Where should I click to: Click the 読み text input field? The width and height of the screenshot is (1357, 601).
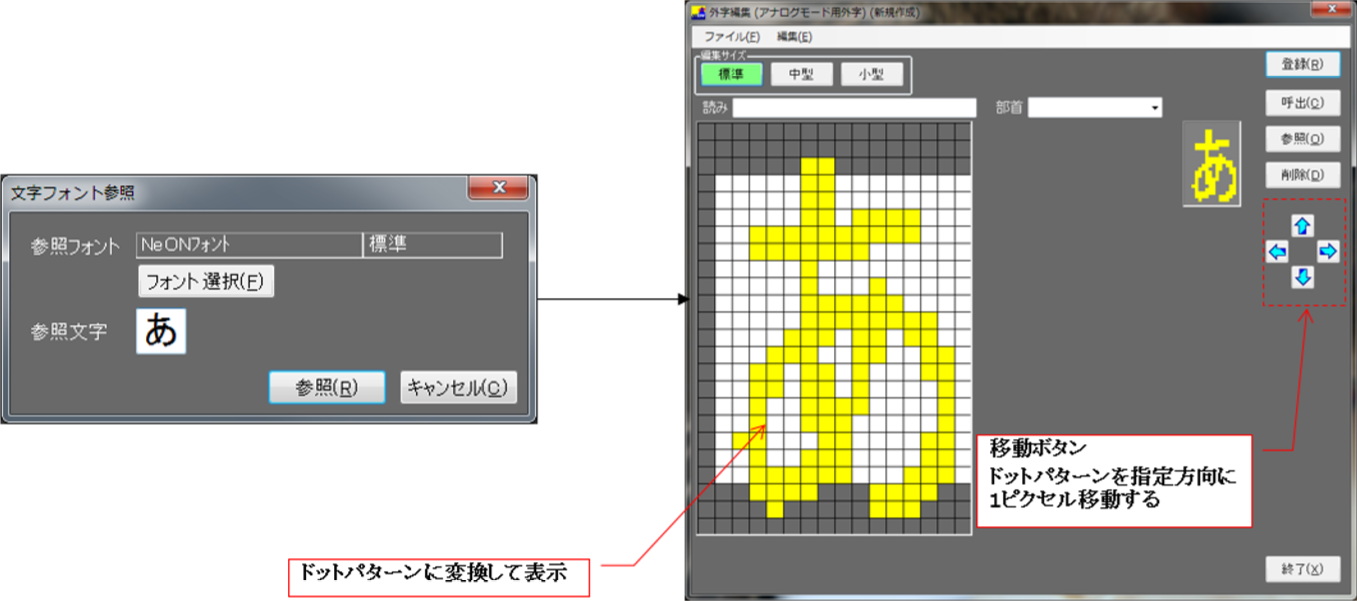(x=854, y=107)
